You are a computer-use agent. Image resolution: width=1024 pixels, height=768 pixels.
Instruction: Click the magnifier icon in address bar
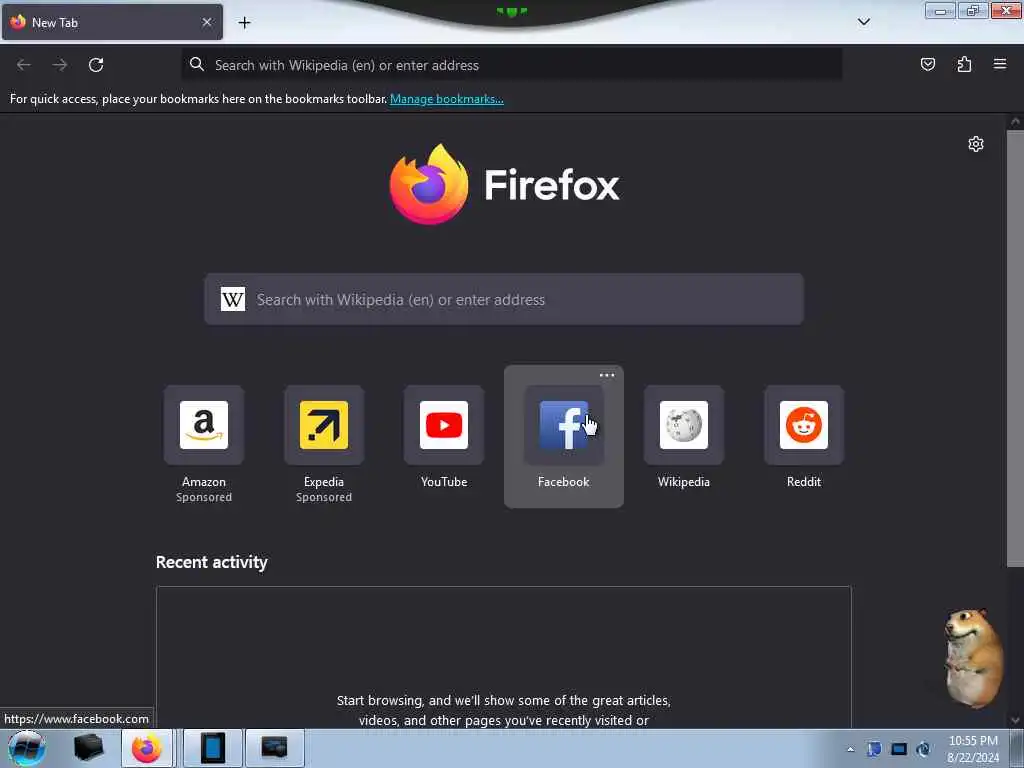(x=197, y=64)
